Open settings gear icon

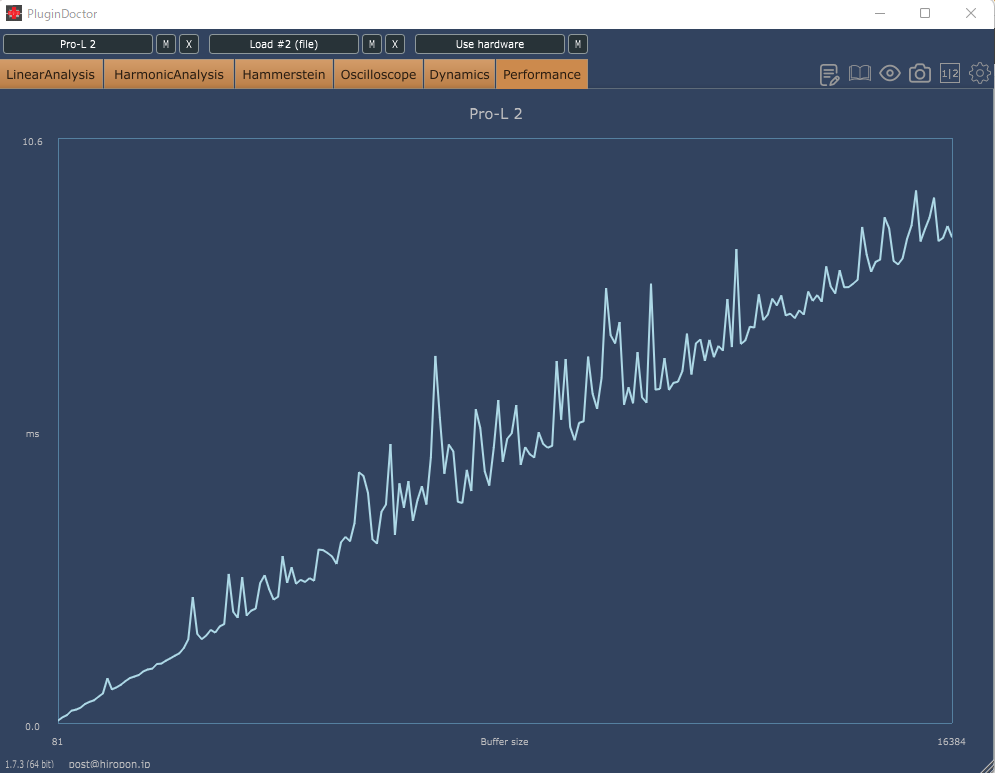point(980,74)
